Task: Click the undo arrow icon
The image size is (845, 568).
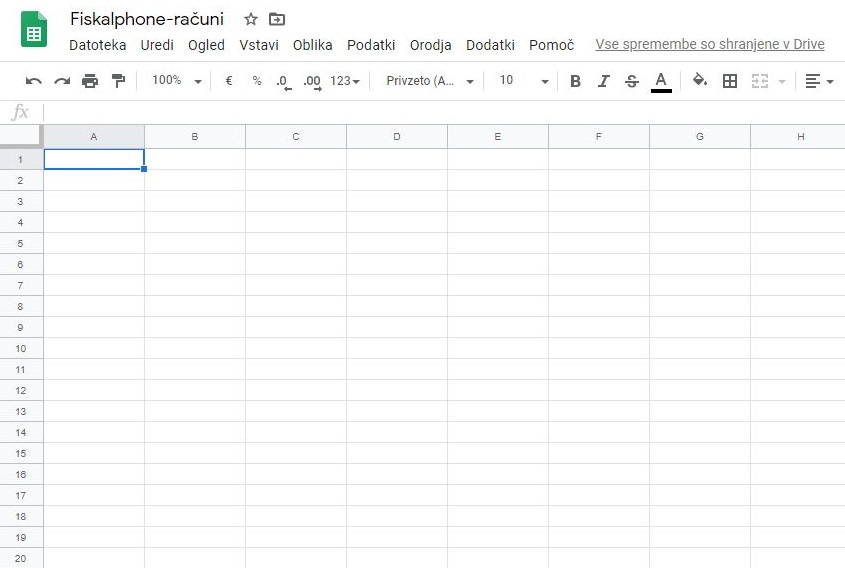Action: tap(33, 81)
